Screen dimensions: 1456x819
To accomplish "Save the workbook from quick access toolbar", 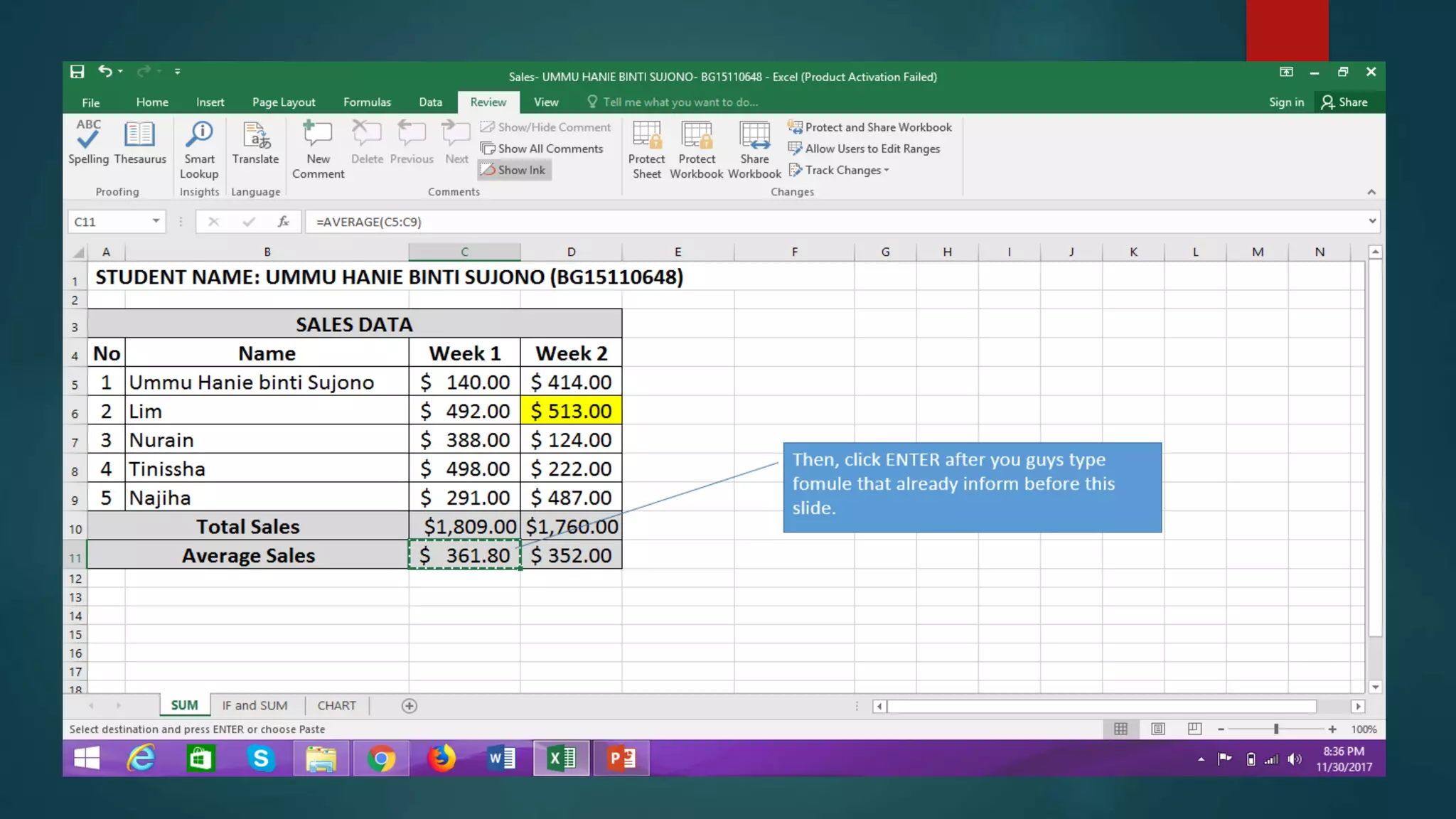I will (x=77, y=71).
